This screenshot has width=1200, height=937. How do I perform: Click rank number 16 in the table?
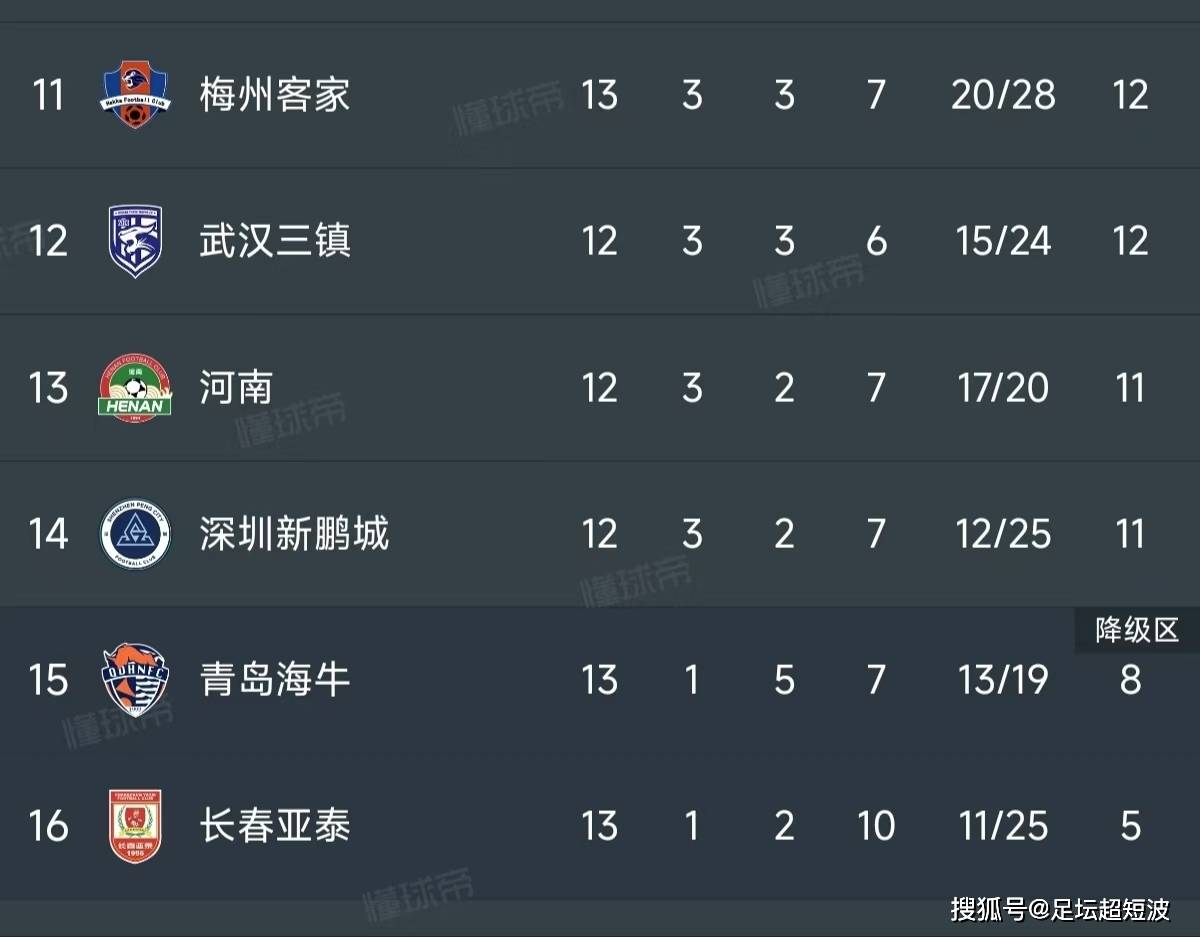point(48,826)
